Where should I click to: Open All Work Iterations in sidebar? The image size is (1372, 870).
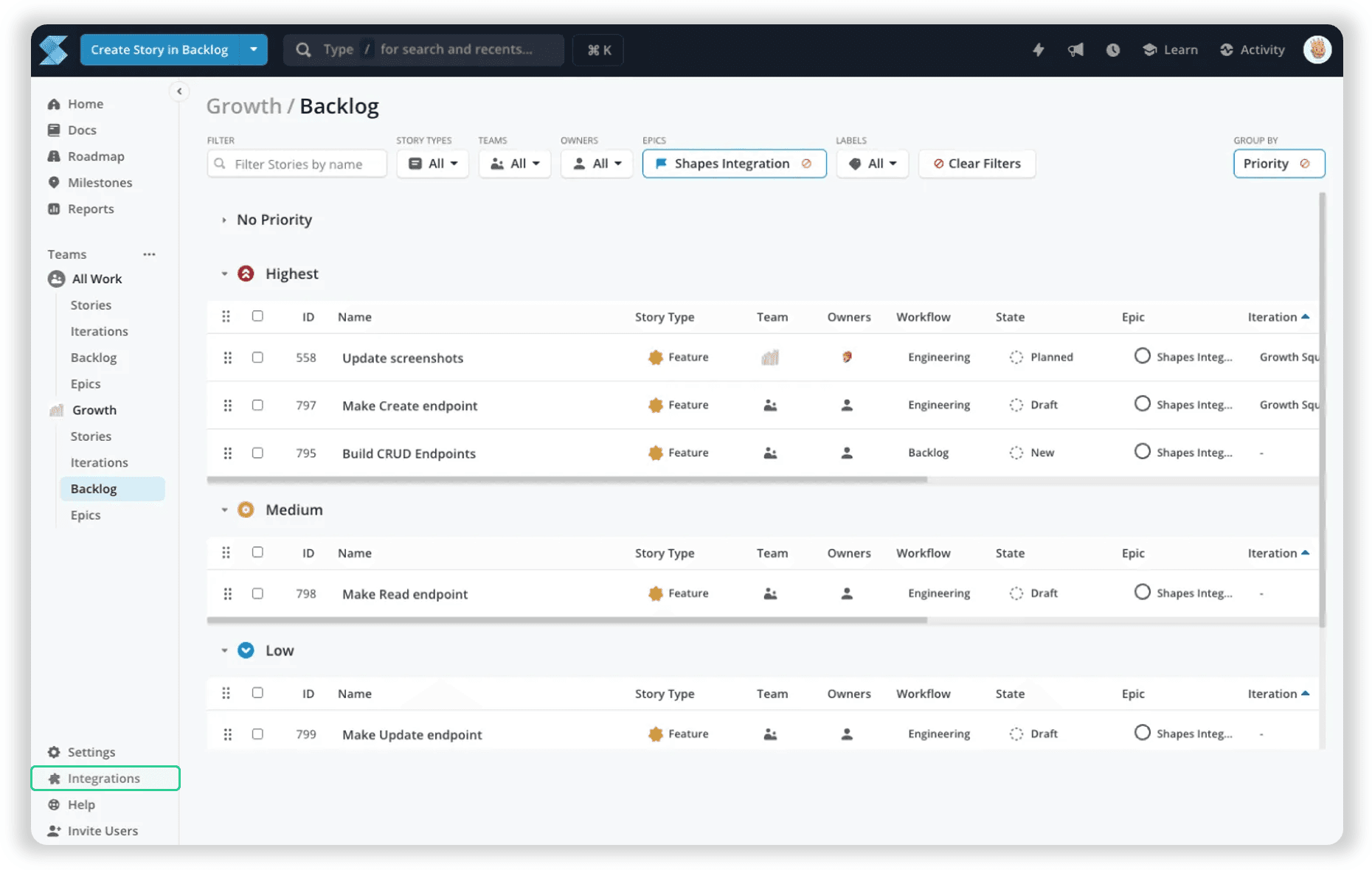tap(99, 332)
